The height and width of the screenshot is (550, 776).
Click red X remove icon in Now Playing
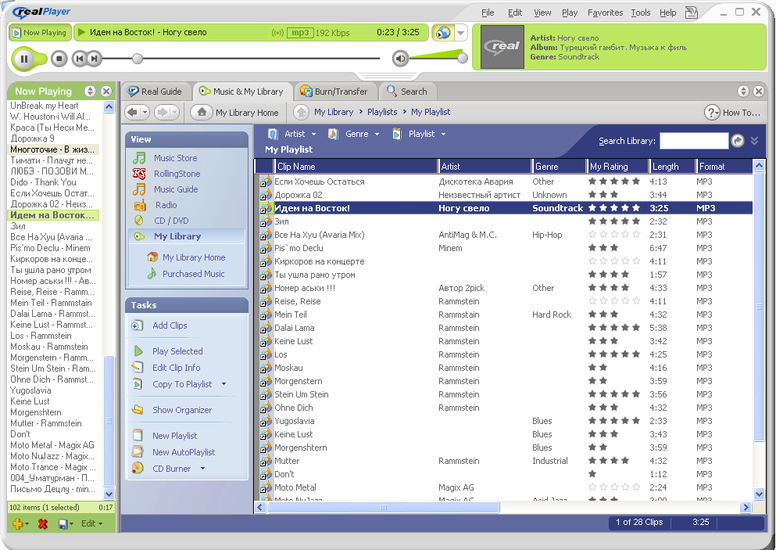[x=43, y=523]
